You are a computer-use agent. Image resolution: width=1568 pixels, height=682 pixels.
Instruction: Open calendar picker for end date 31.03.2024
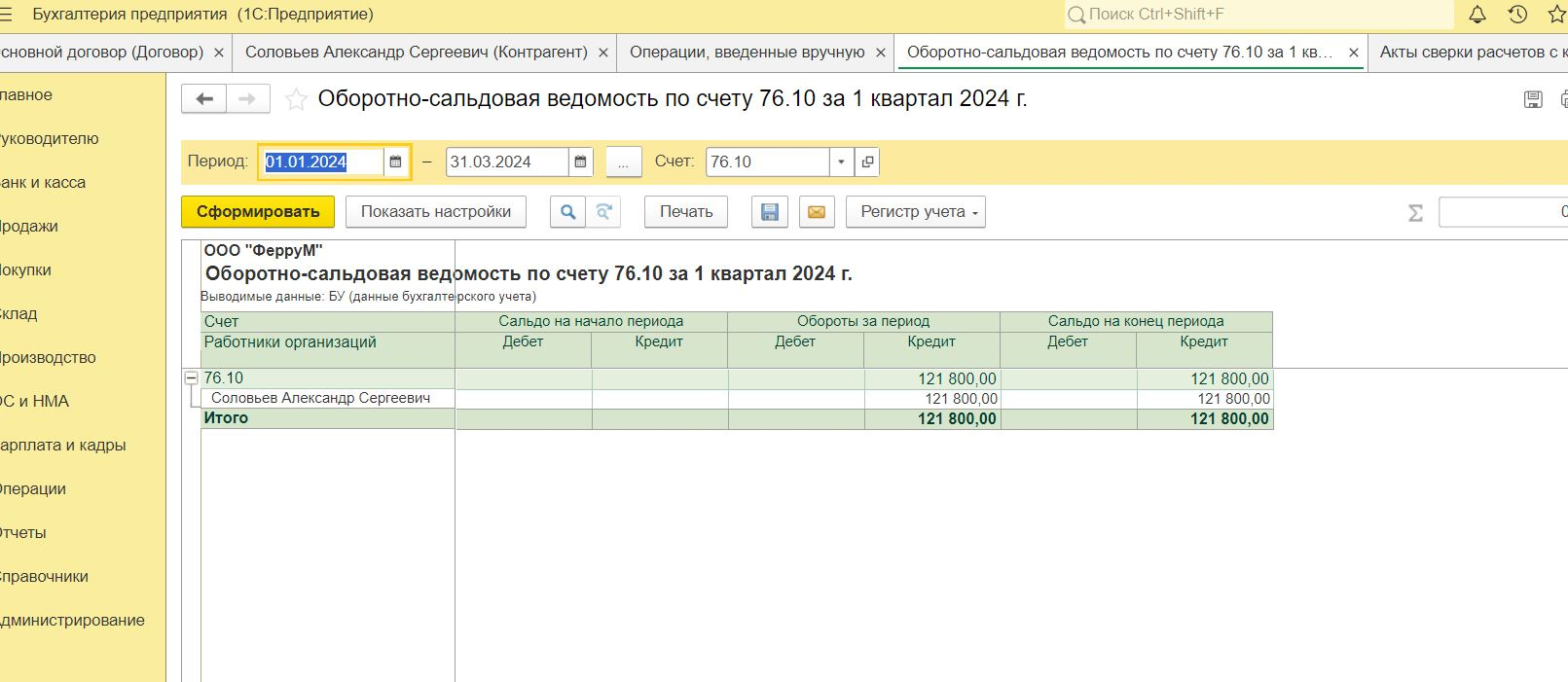(x=580, y=162)
